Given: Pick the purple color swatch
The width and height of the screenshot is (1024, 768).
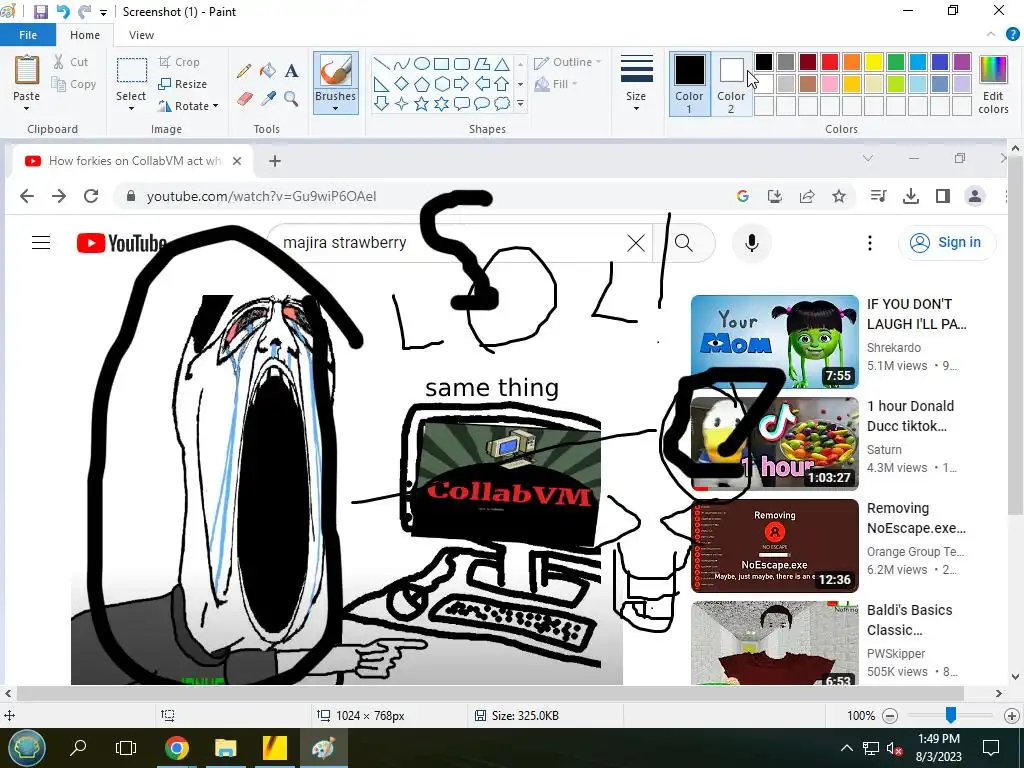Looking at the screenshot, I should [962, 62].
